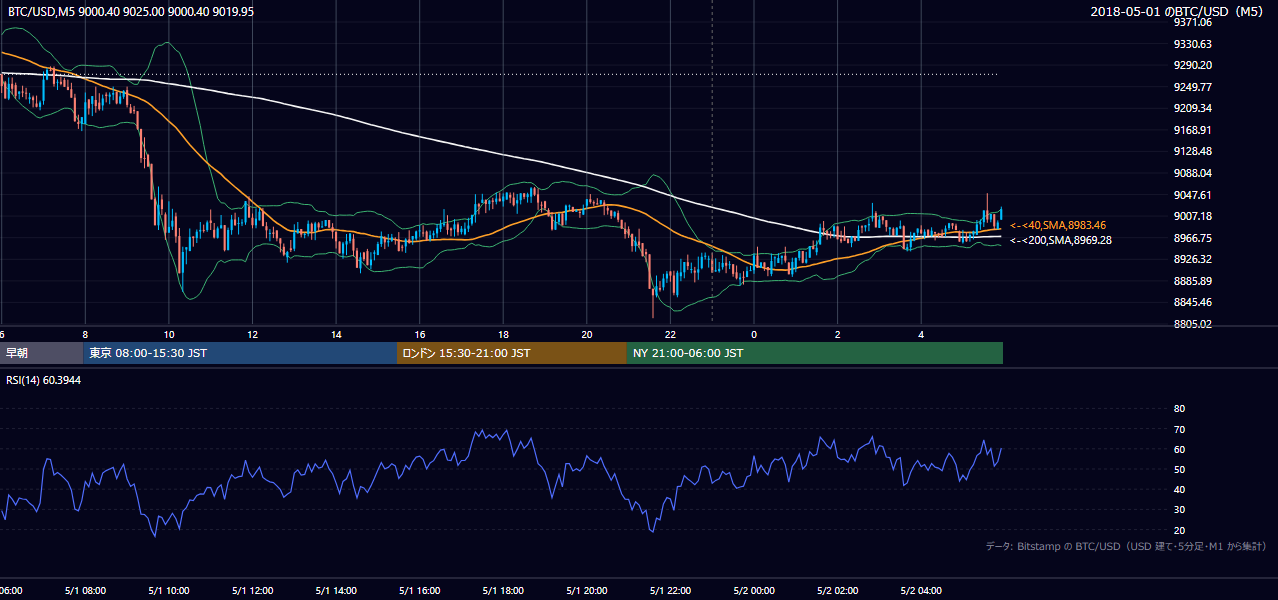1278x600 pixels.
Task: Click the BTC/USD,M5 OHLC header text
Action: click(131, 12)
